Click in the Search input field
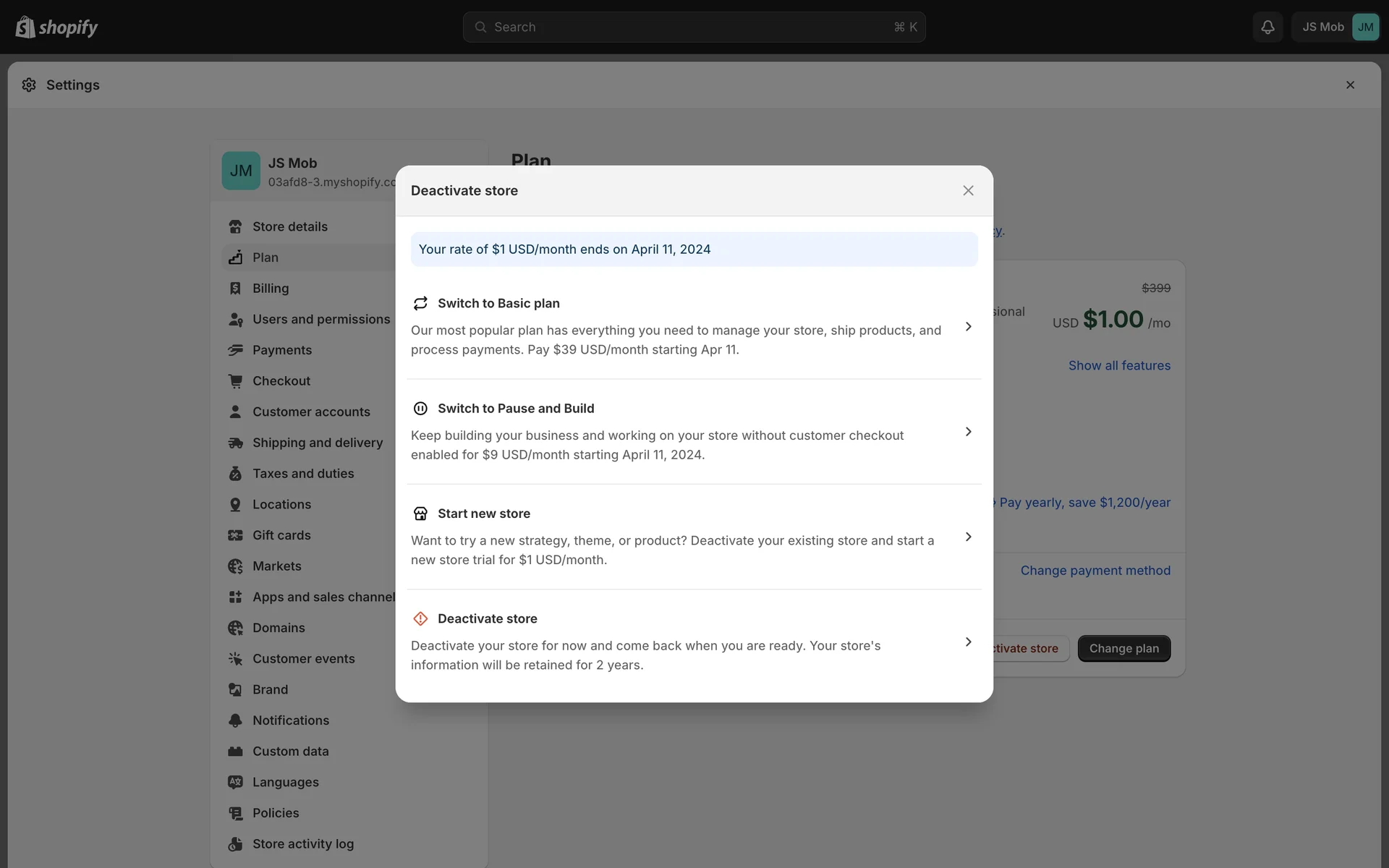 click(x=693, y=27)
